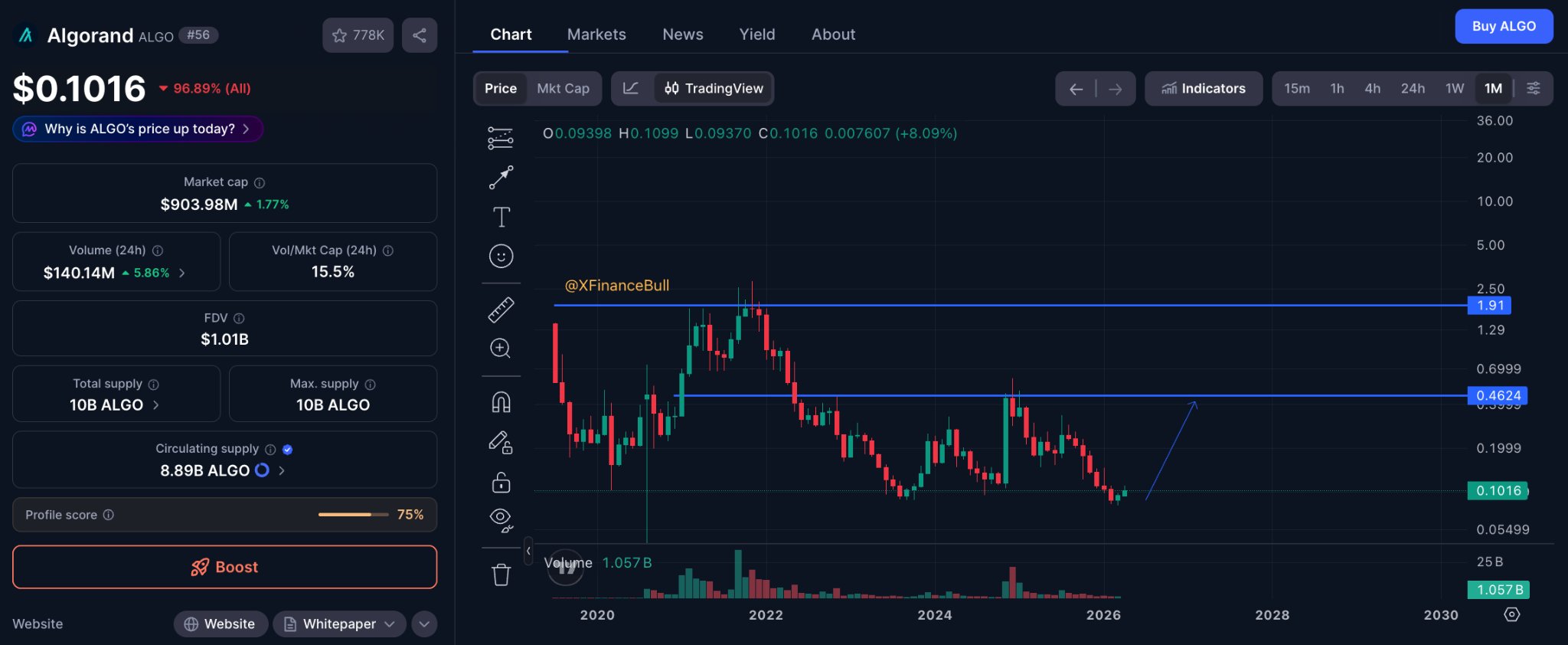This screenshot has width=1568, height=645.
Task: Expand more links beside Whitepaper
Action: (x=424, y=624)
